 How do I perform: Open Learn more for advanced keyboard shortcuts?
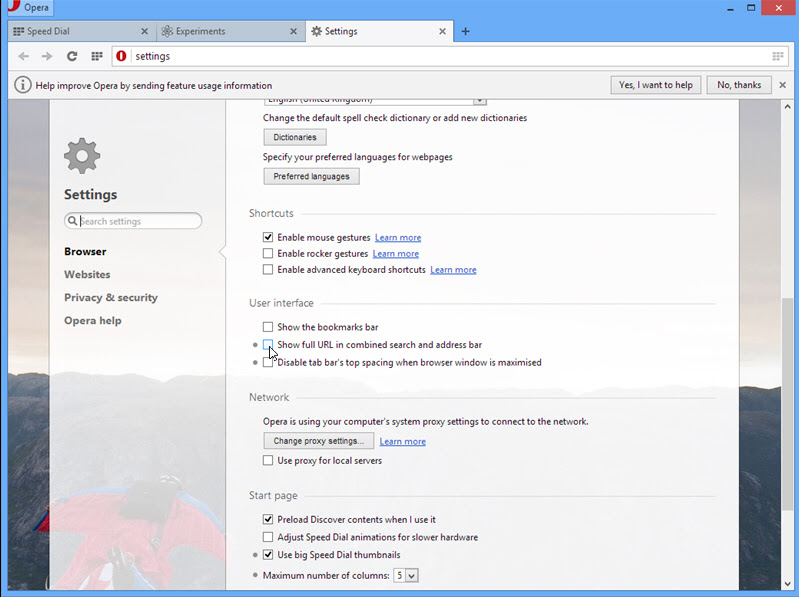click(453, 270)
